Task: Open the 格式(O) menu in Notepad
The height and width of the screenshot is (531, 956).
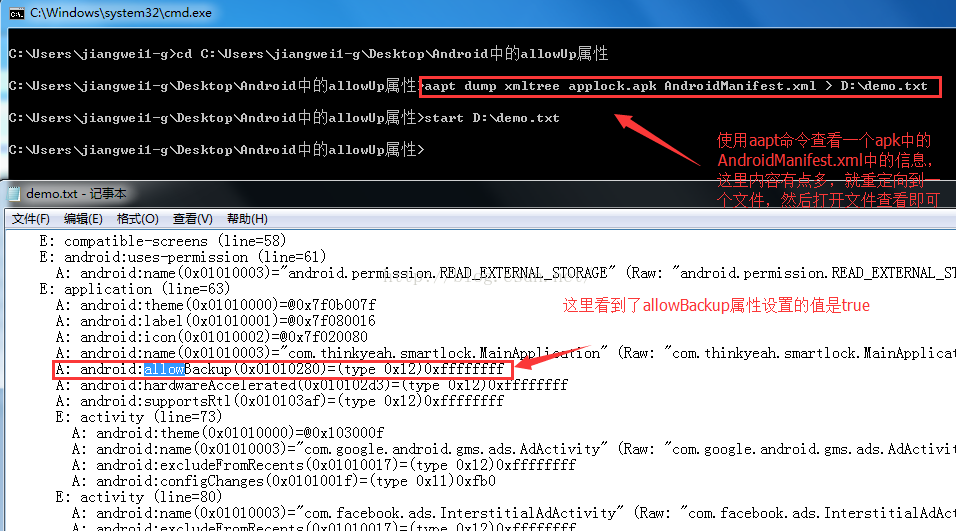Action: pos(137,219)
